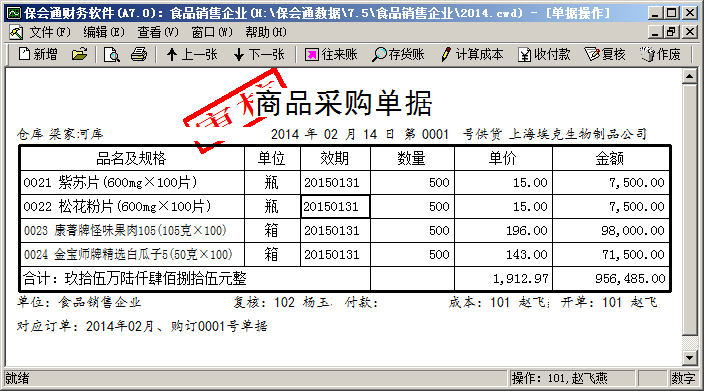The width and height of the screenshot is (704, 391).
Task: Minimize the inner document window
Action: click(x=656, y=32)
